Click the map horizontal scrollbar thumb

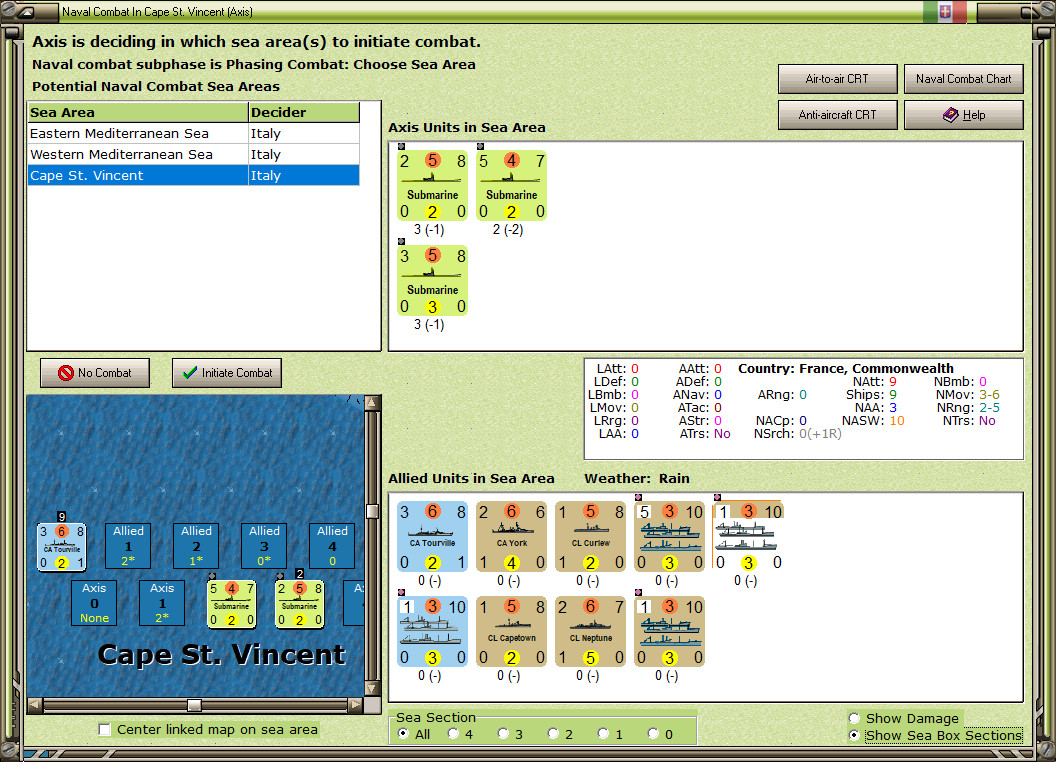coord(194,705)
